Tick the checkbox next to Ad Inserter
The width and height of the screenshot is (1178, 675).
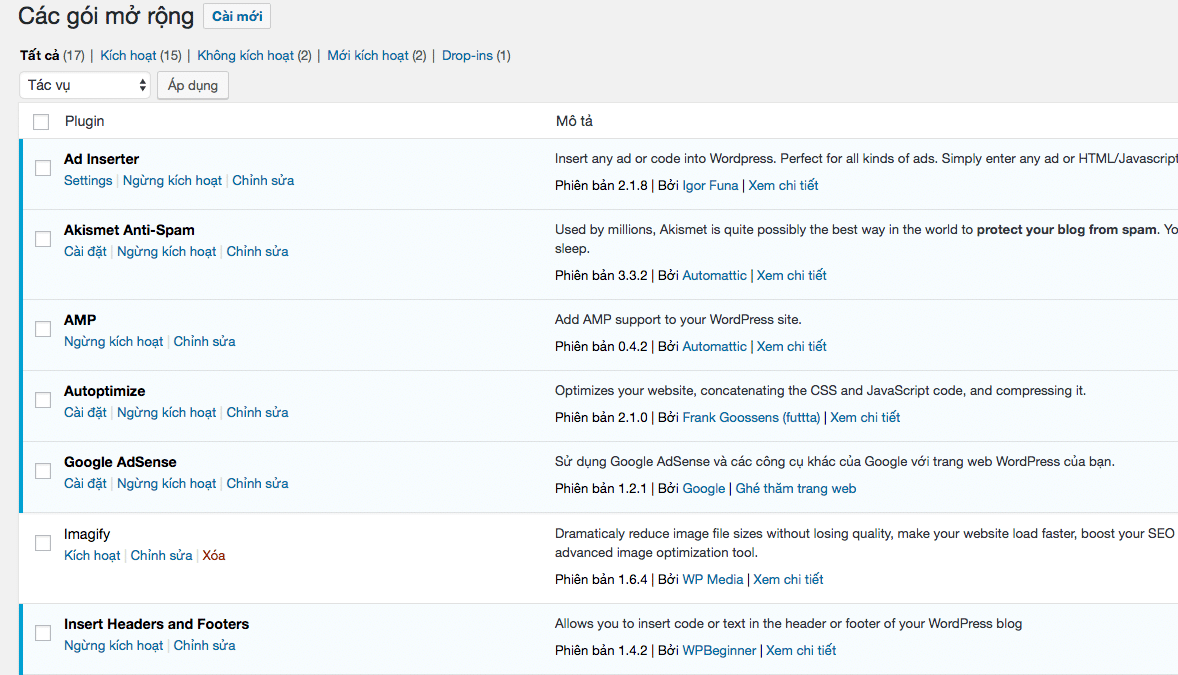point(43,168)
